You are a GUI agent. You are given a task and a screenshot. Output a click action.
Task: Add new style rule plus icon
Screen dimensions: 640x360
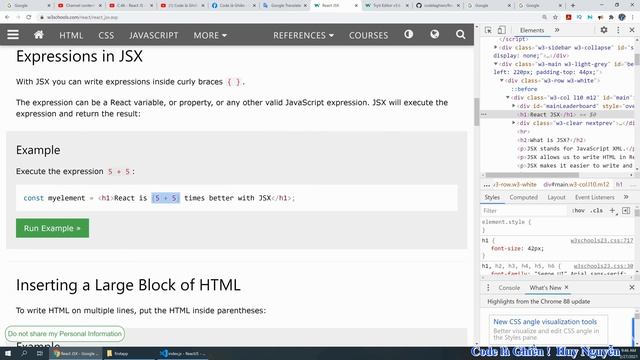(612, 211)
